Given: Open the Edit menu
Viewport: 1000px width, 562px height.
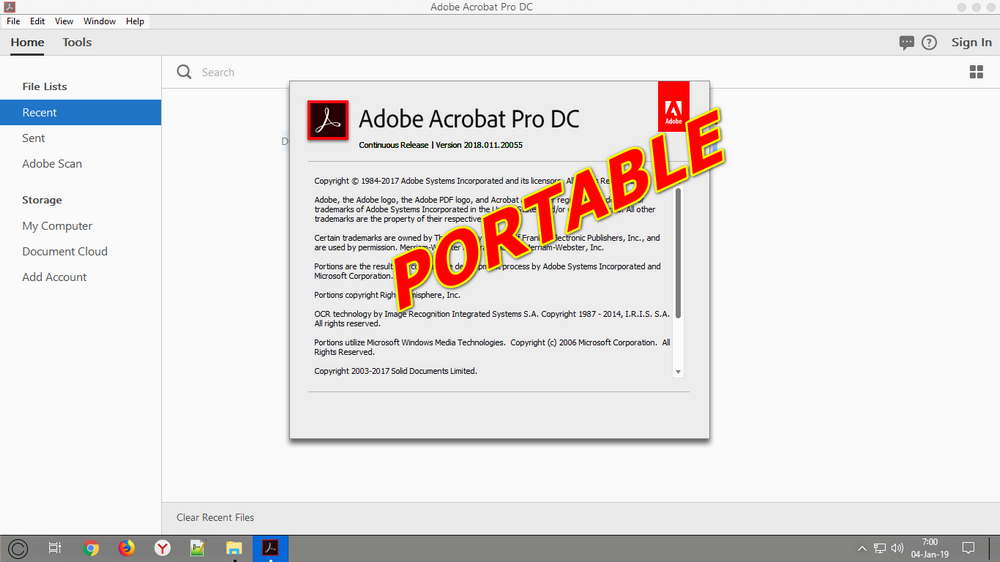Looking at the screenshot, I should pos(37,21).
